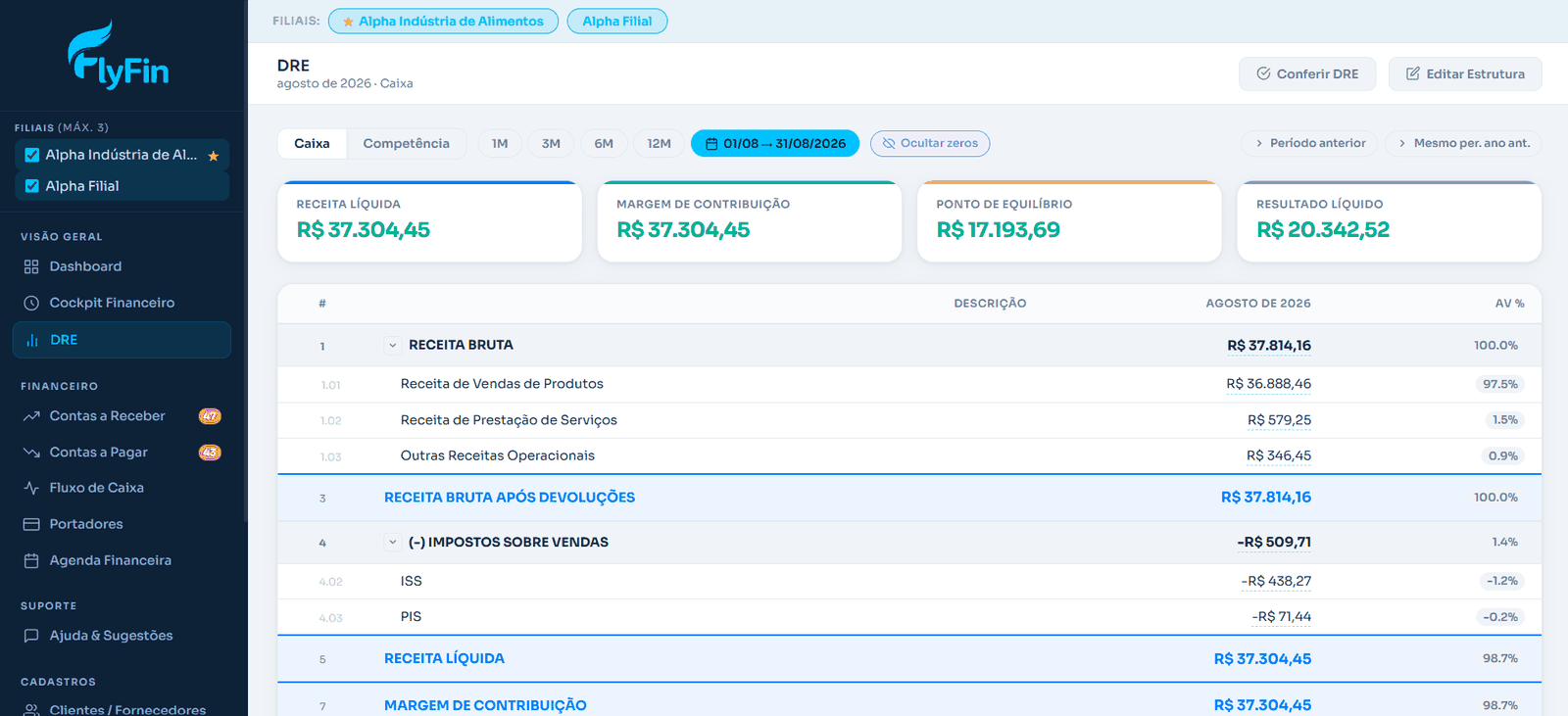Image resolution: width=1568 pixels, height=716 pixels.
Task: Select the 1M period
Action: [500, 143]
